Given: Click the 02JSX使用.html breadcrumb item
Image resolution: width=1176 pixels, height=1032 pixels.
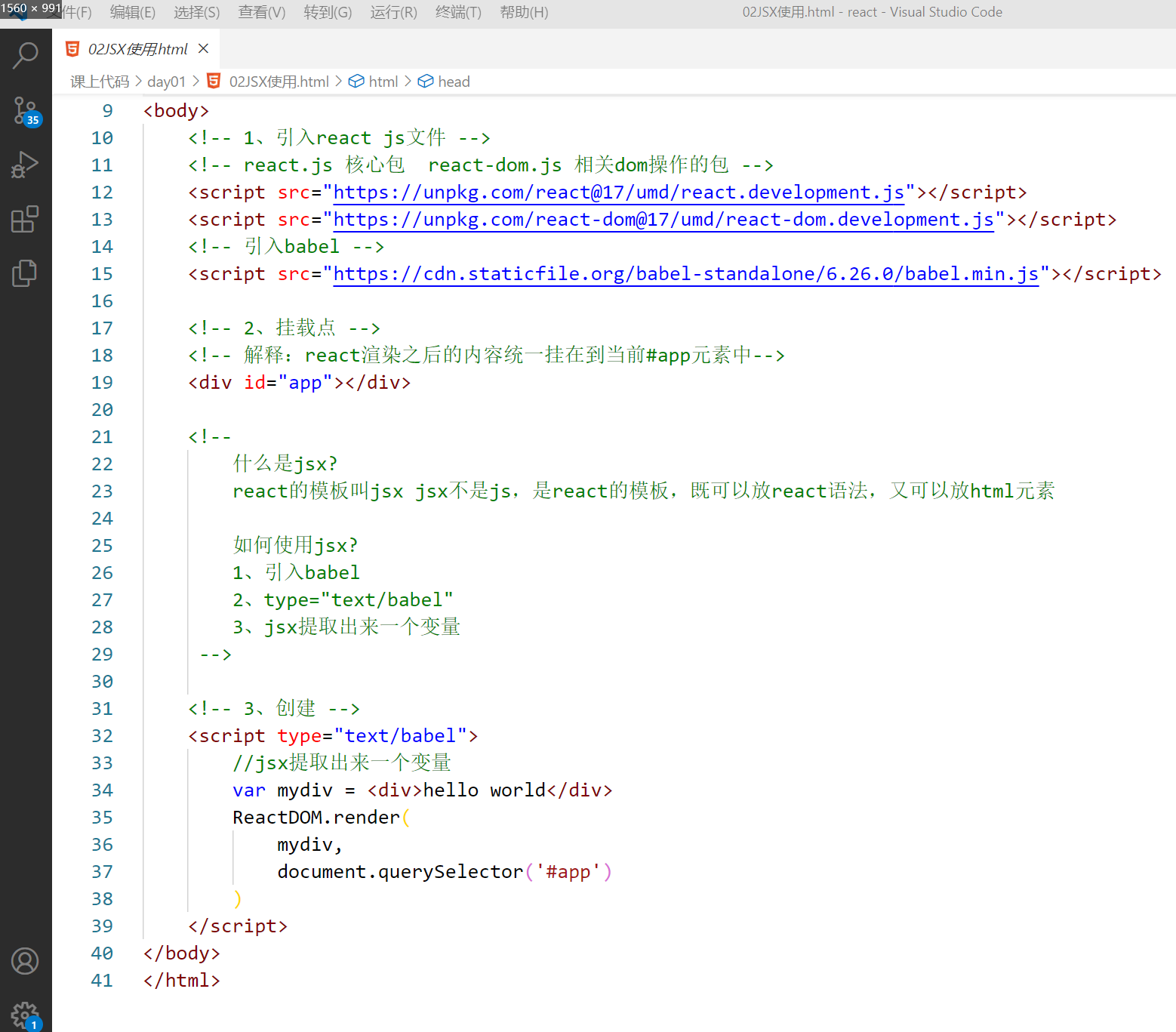Looking at the screenshot, I should [x=268, y=82].
